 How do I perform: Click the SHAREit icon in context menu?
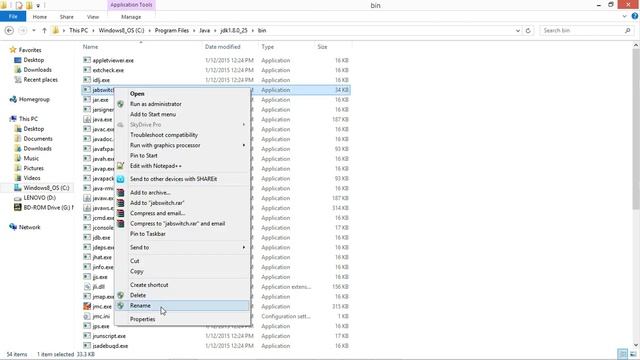click(x=120, y=179)
